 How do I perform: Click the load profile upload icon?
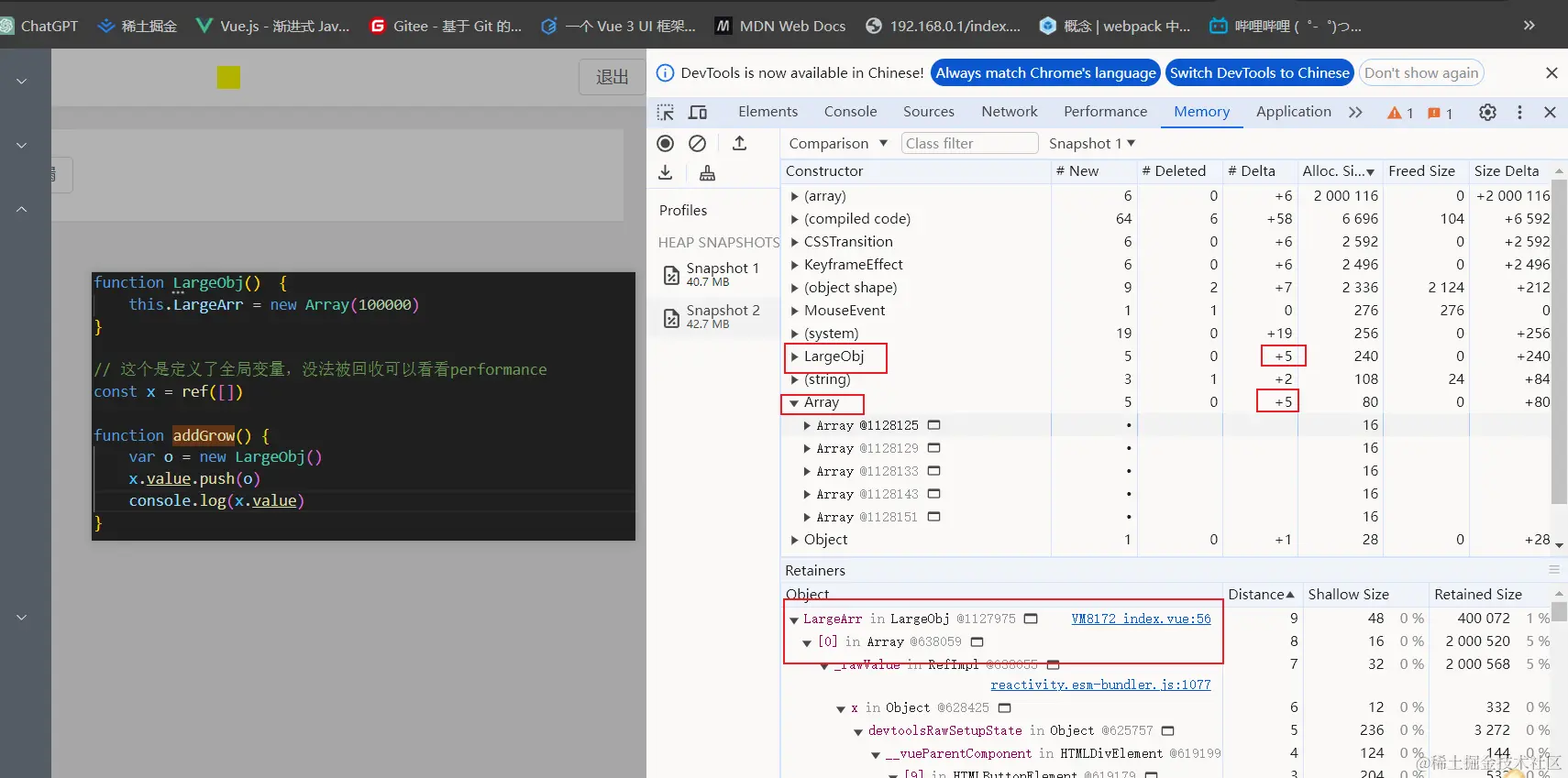click(x=739, y=143)
